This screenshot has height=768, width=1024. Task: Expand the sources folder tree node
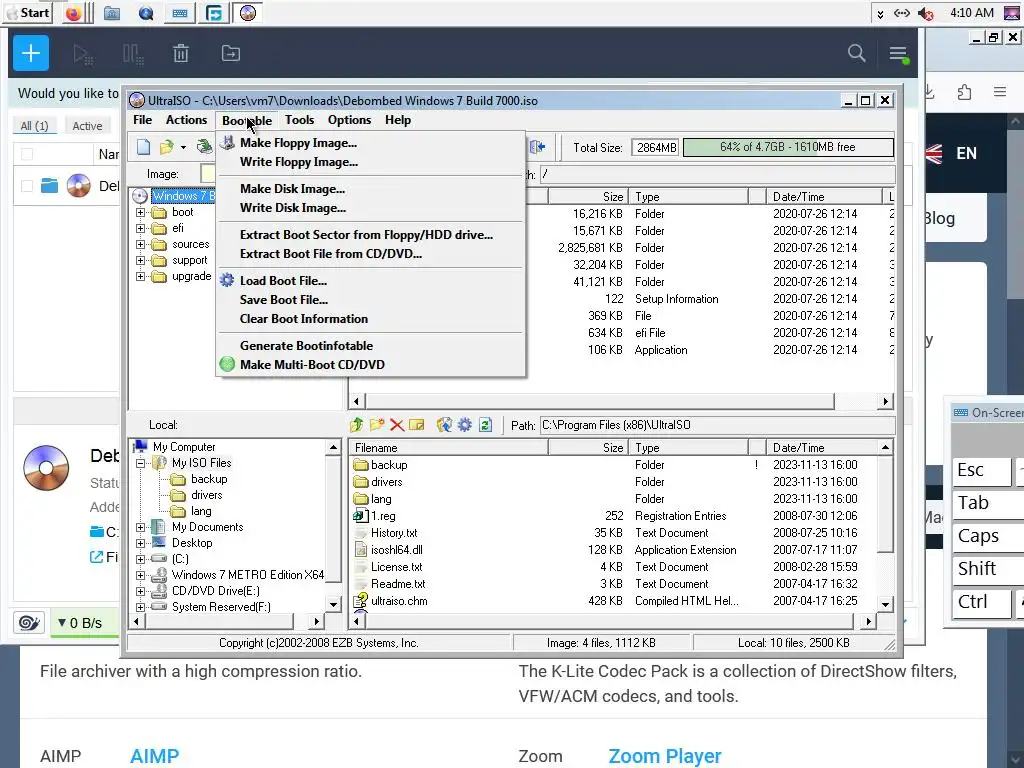pos(140,244)
